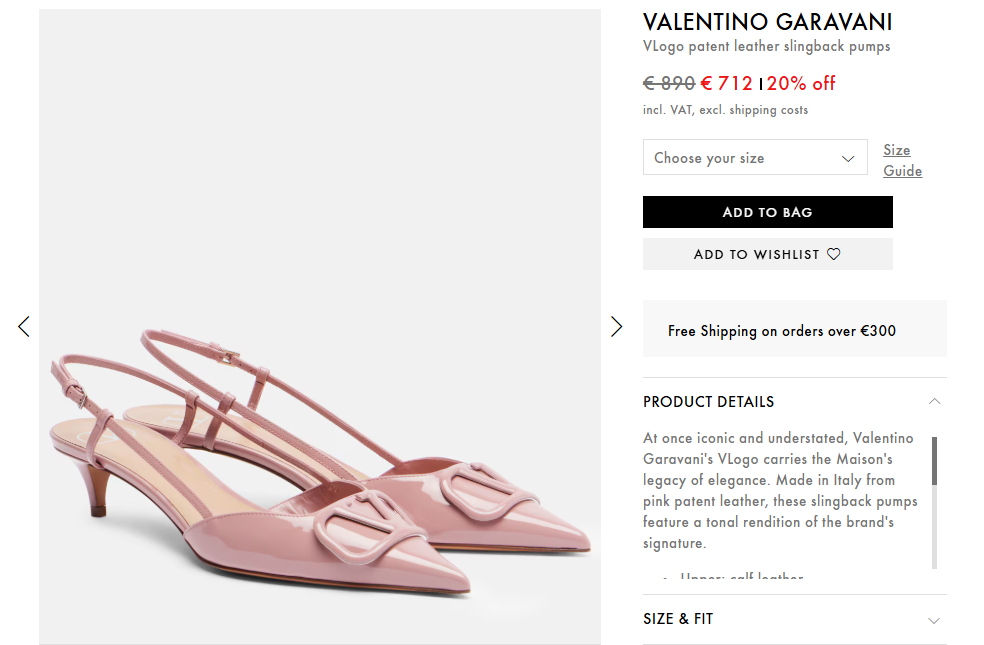Click the discounted price € 712

point(726,83)
